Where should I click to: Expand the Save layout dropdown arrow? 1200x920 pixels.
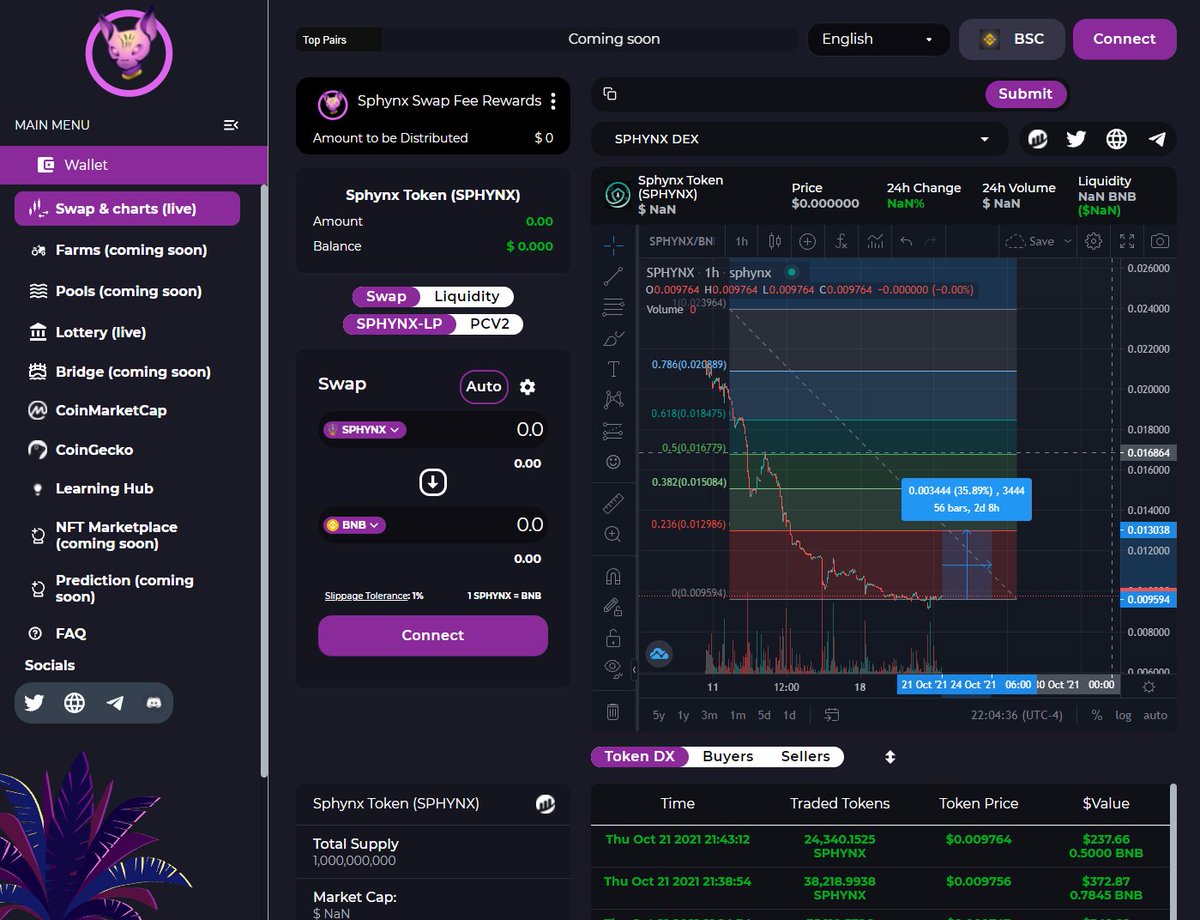coord(1067,241)
